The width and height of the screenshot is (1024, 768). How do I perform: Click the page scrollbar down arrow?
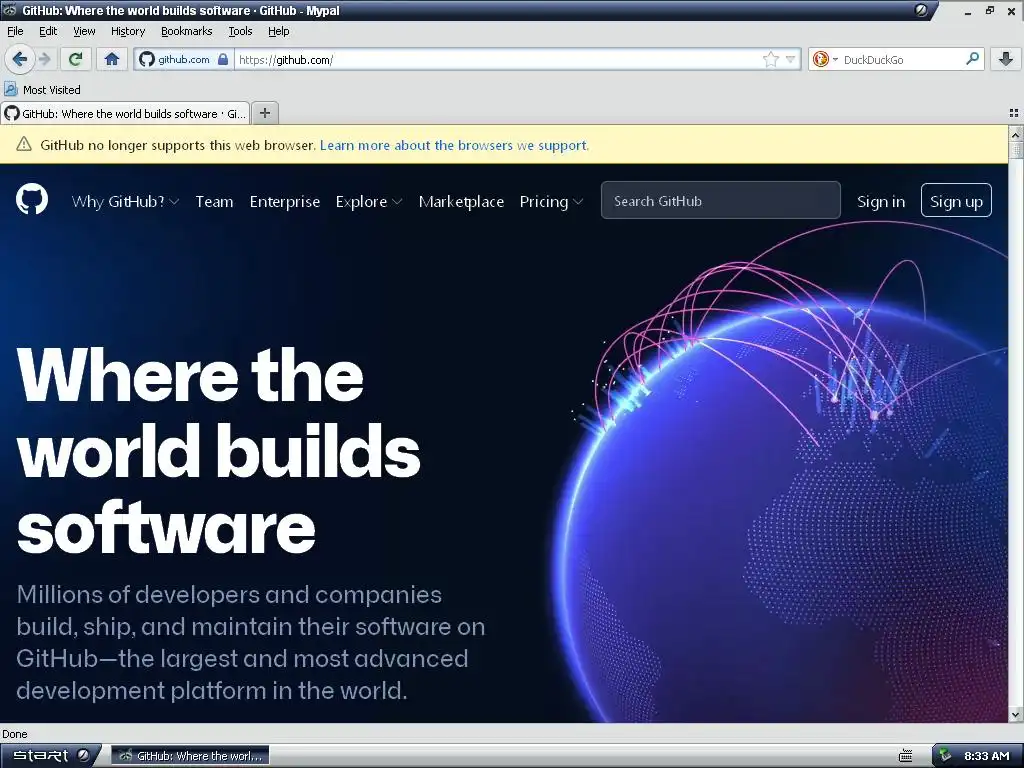(1016, 714)
